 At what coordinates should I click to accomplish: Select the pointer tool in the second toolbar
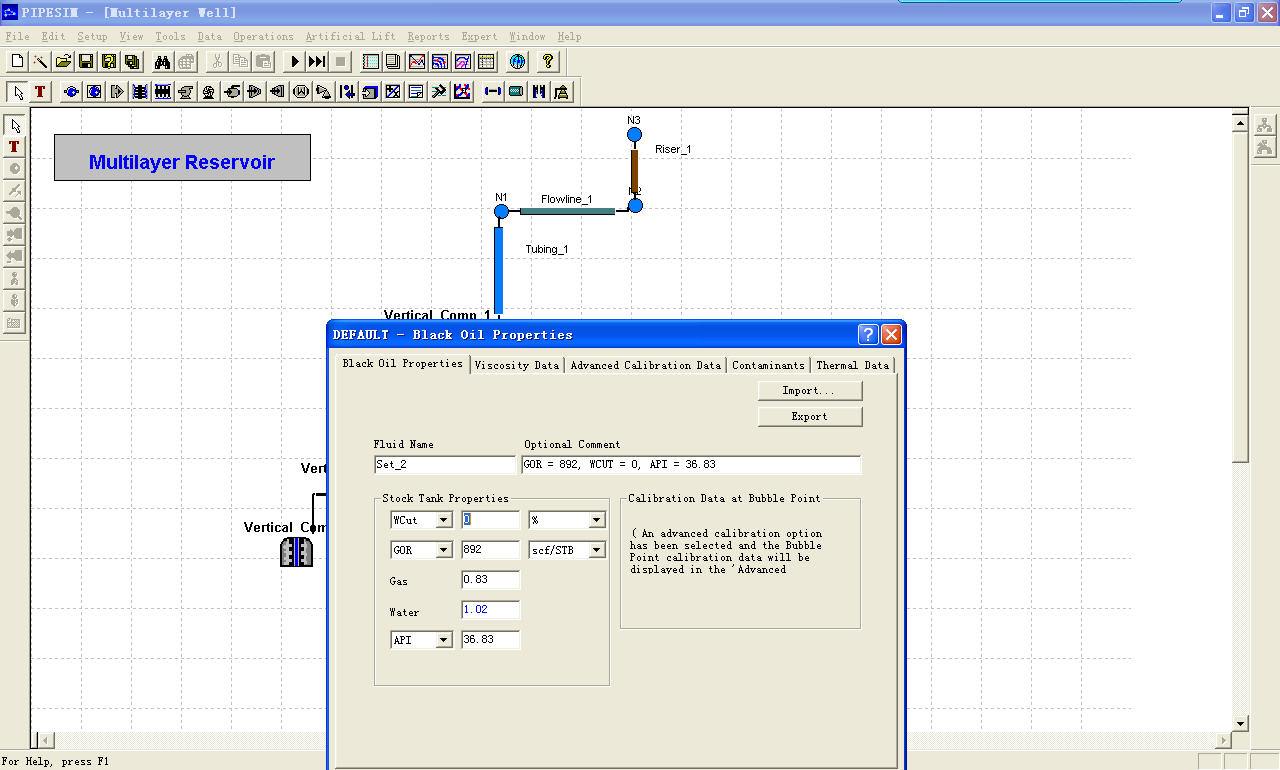pos(18,92)
